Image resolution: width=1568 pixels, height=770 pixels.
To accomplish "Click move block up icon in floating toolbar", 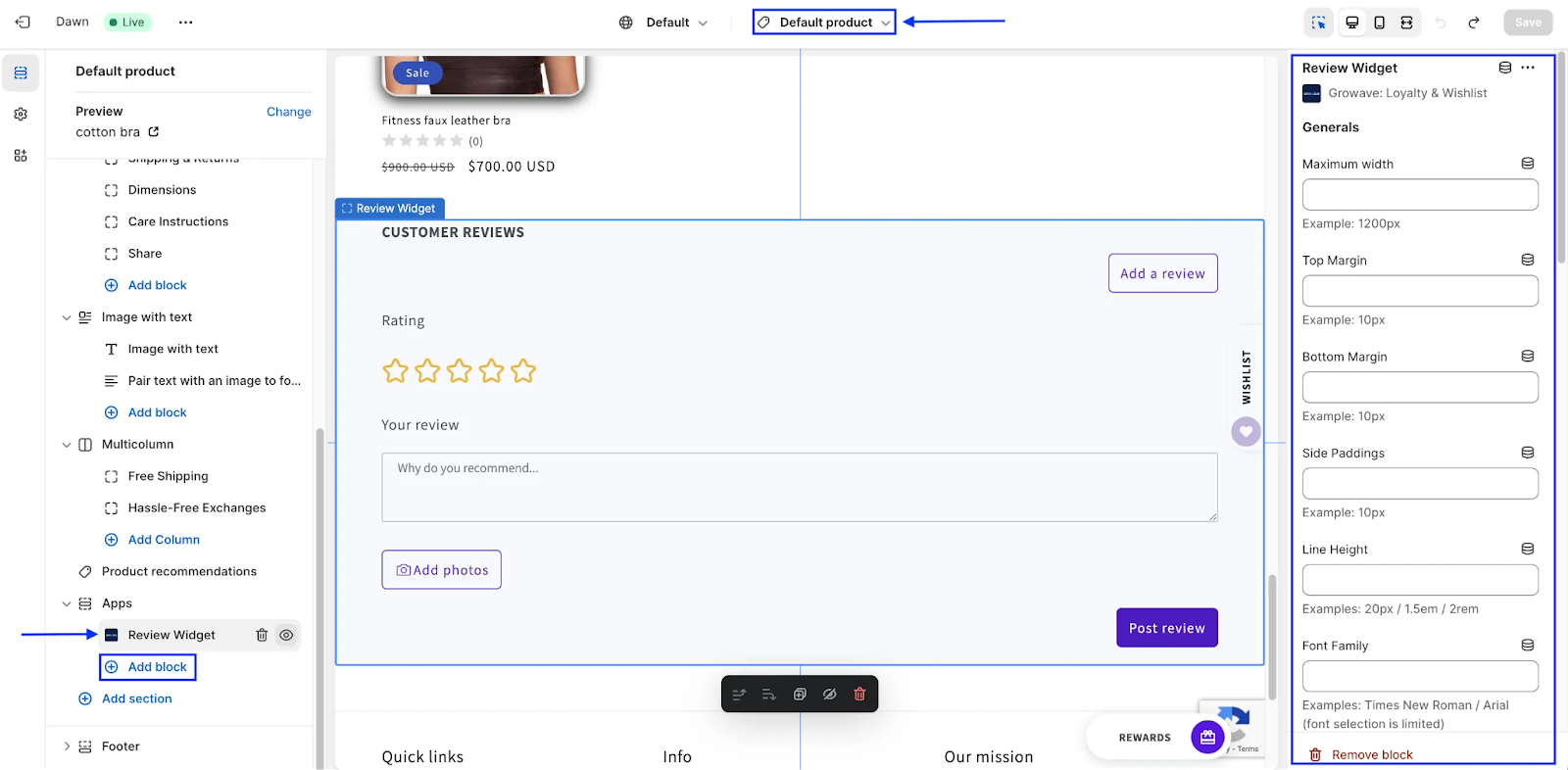I will (x=739, y=695).
